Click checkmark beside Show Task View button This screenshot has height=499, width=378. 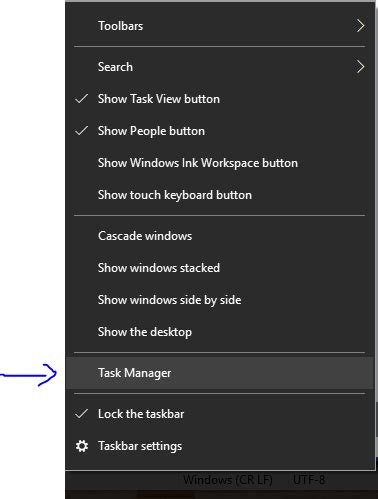point(82,99)
